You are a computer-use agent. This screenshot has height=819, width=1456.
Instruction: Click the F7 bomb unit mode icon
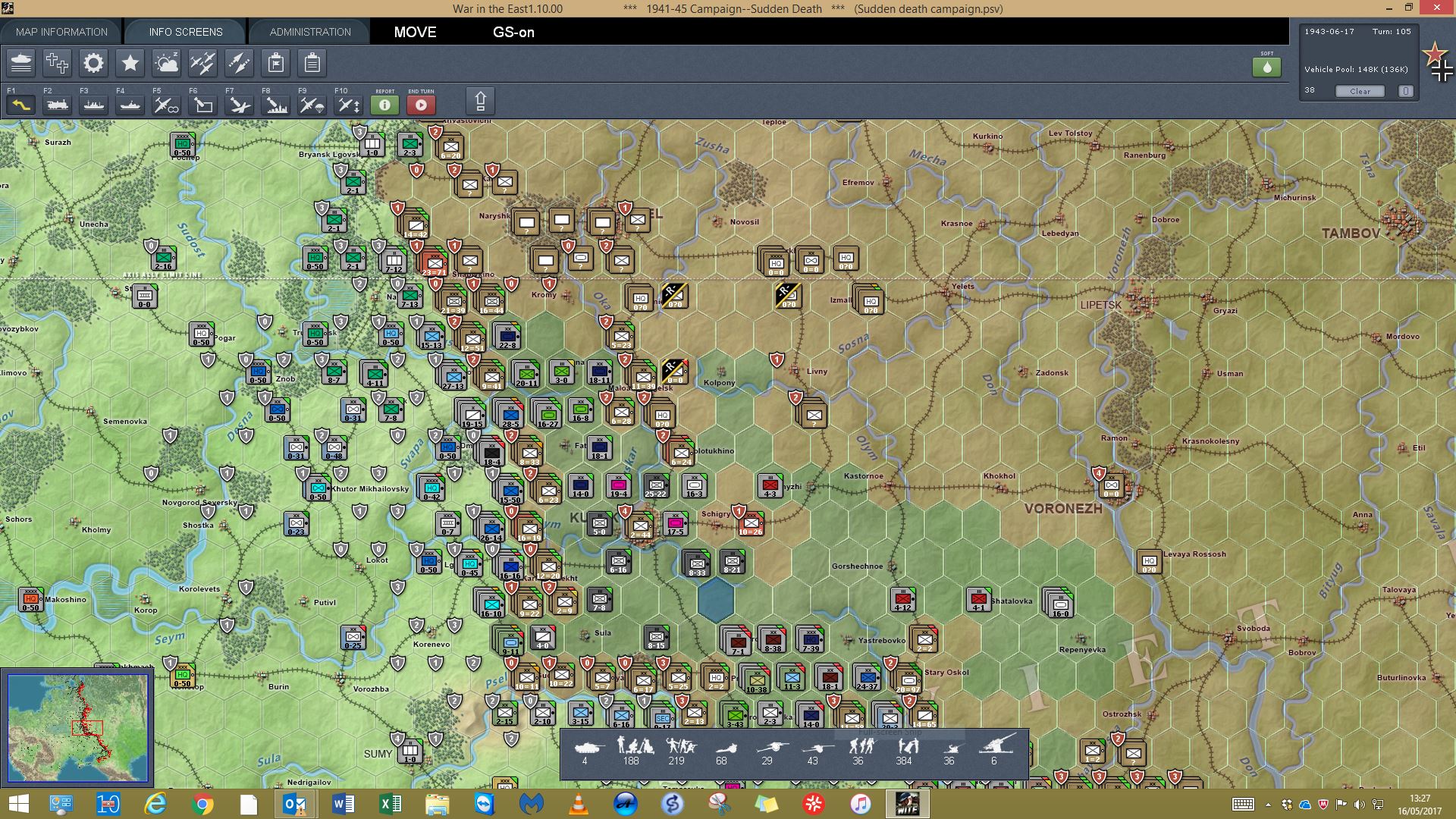(239, 105)
